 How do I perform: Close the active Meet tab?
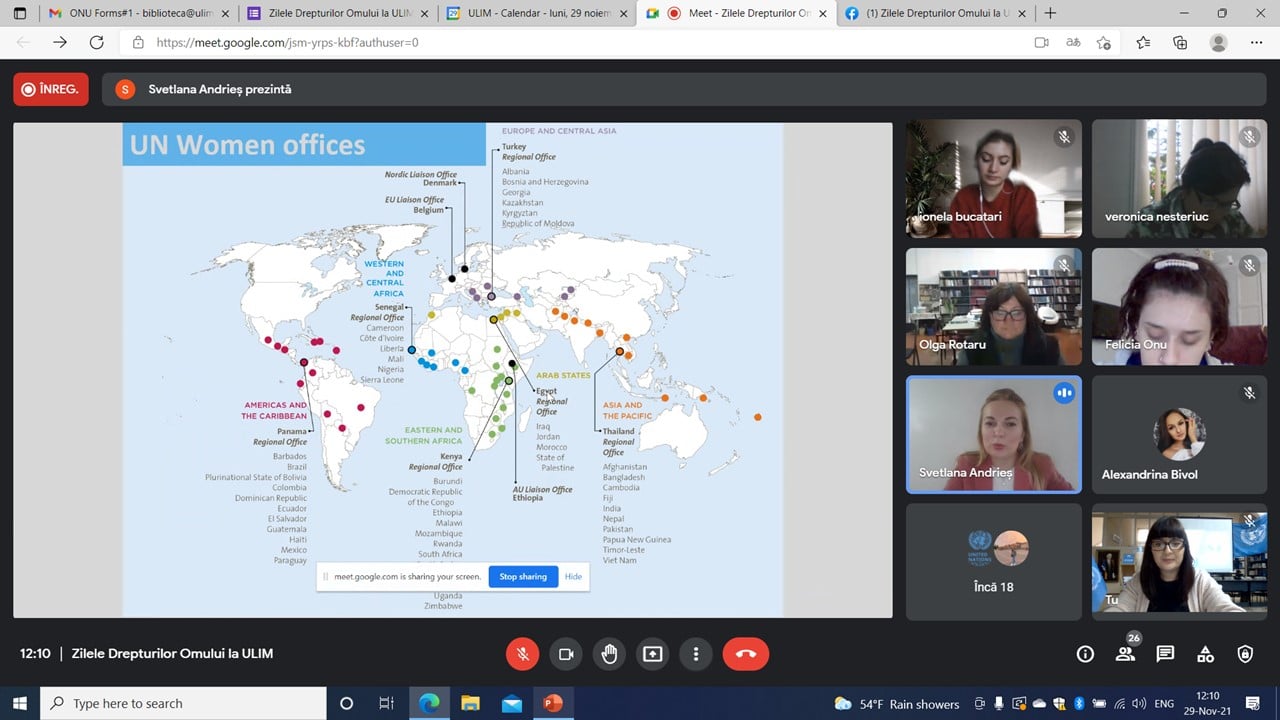(x=823, y=13)
